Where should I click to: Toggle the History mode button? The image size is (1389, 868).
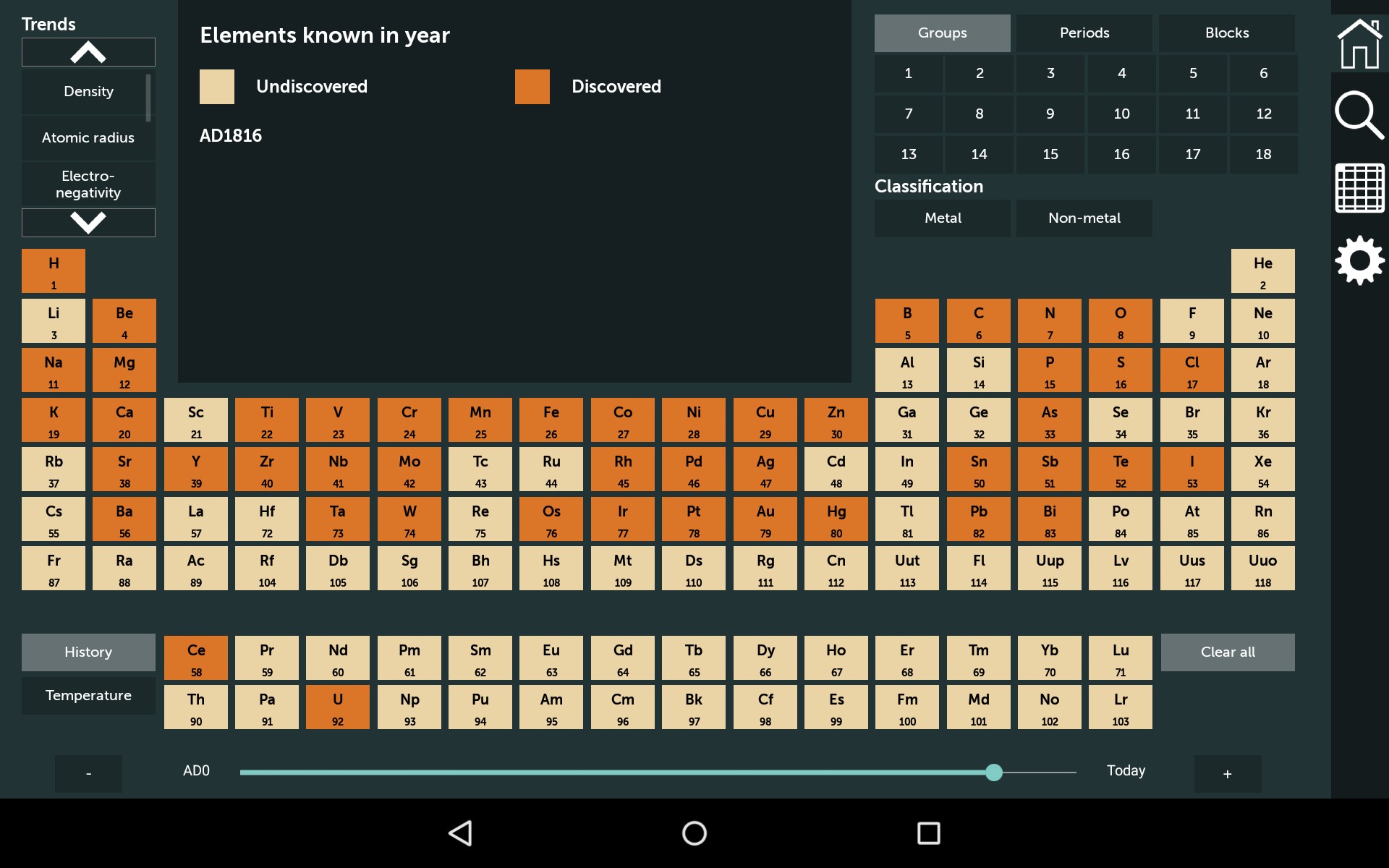click(88, 652)
